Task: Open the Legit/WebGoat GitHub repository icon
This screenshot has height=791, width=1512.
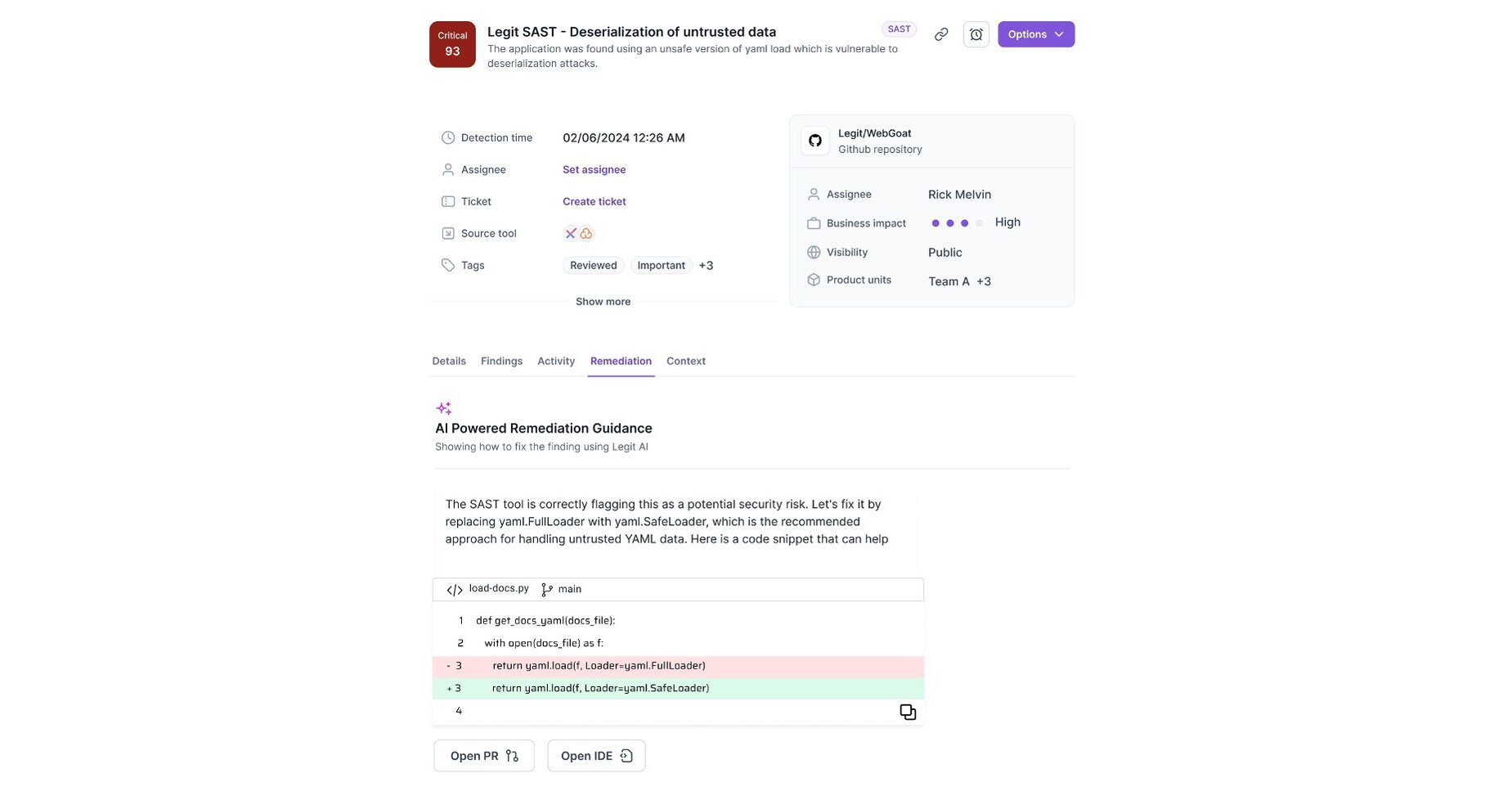Action: [814, 140]
